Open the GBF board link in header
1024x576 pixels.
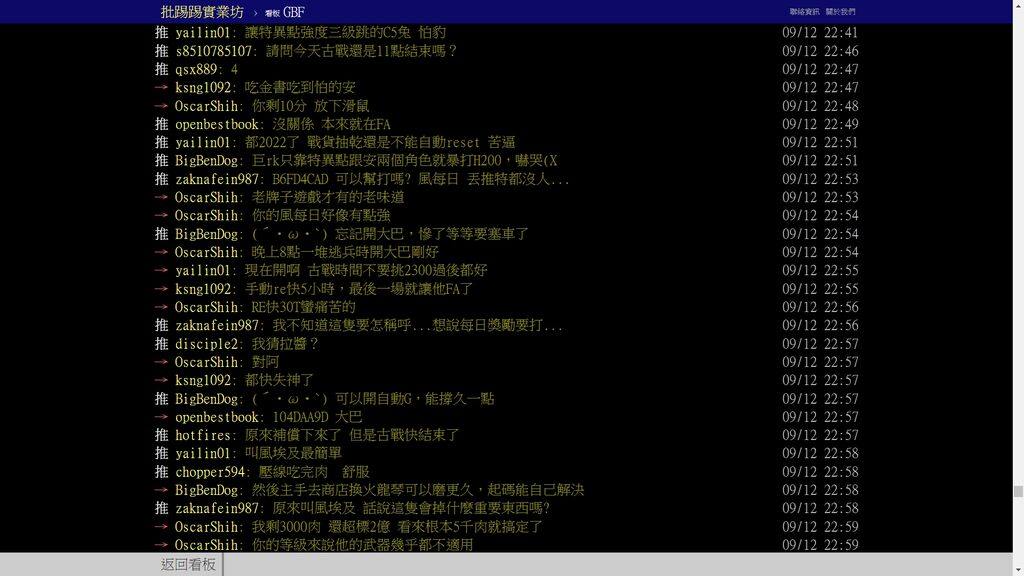[x=285, y=12]
